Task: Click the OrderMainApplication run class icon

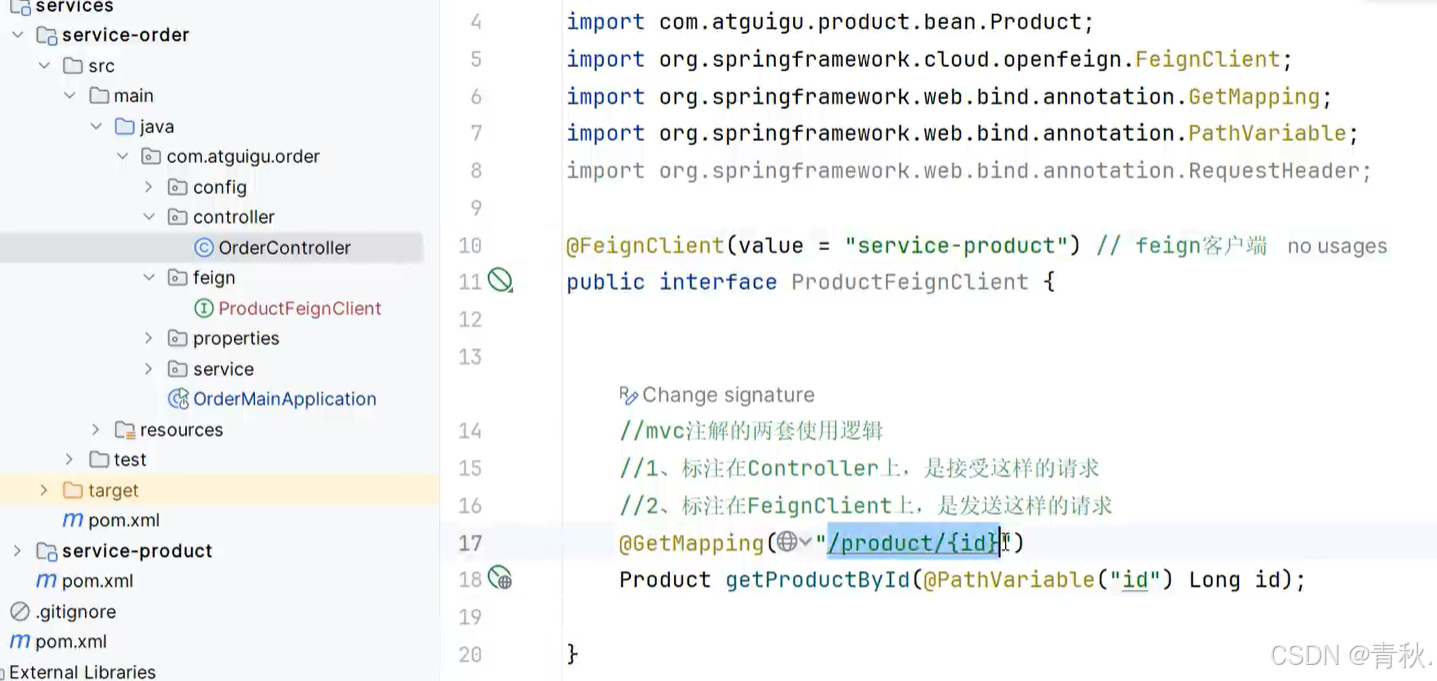Action: tap(179, 399)
